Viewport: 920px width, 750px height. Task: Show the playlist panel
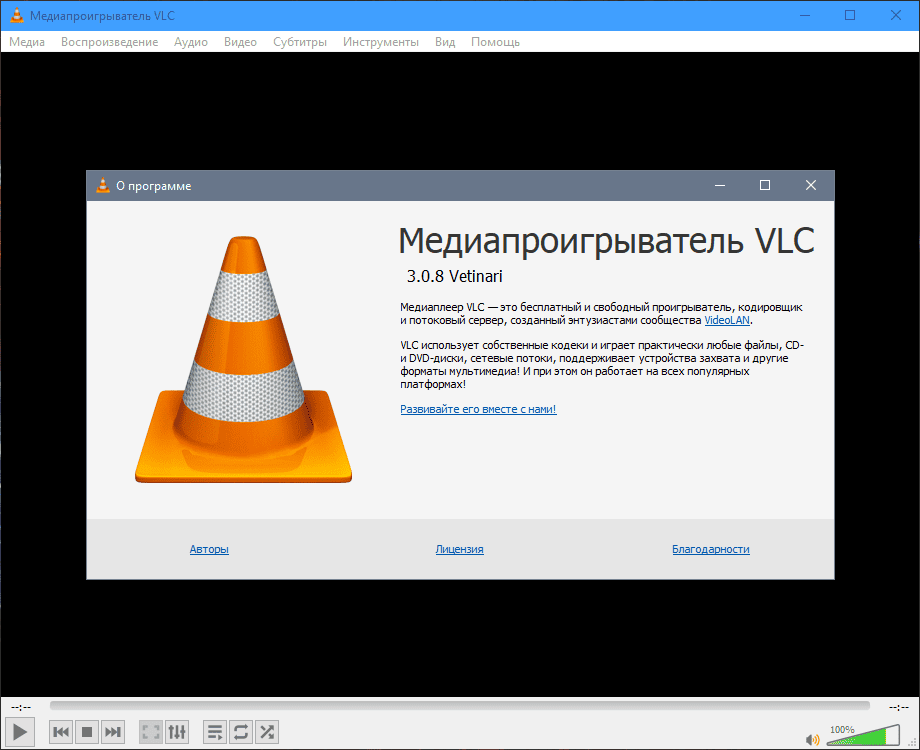pos(215,732)
